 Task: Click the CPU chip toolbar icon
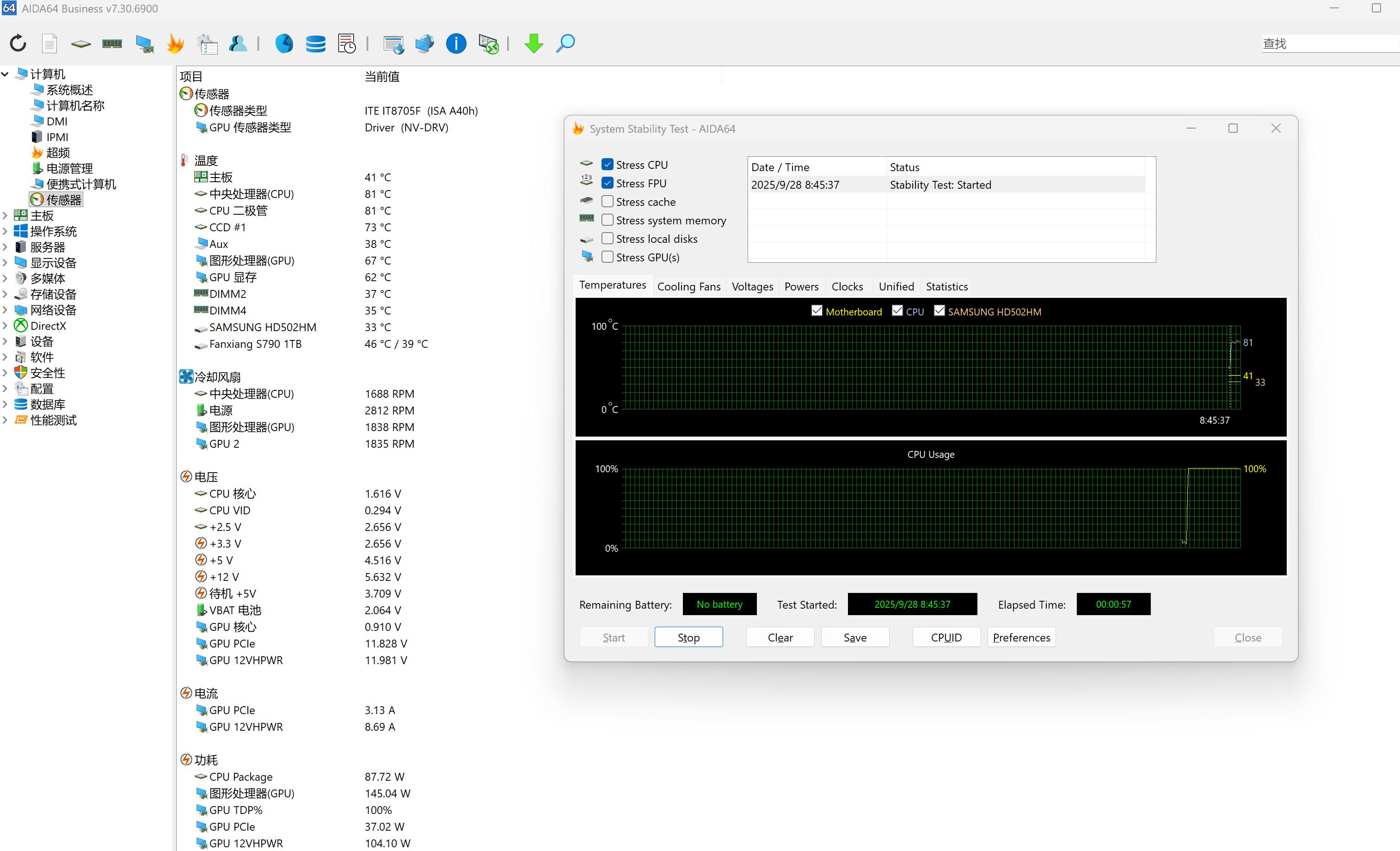tap(81, 43)
